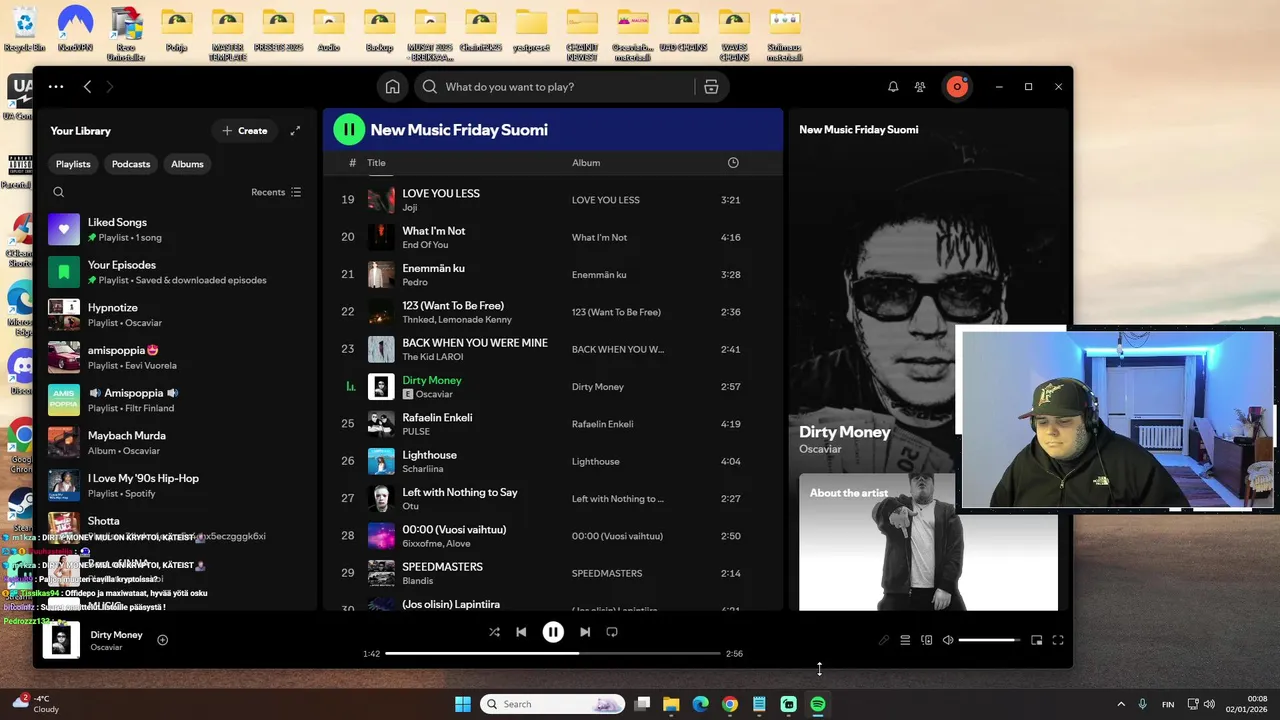Open Google Chrome from the taskbar
Viewport: 1280px width, 720px height.
point(730,704)
